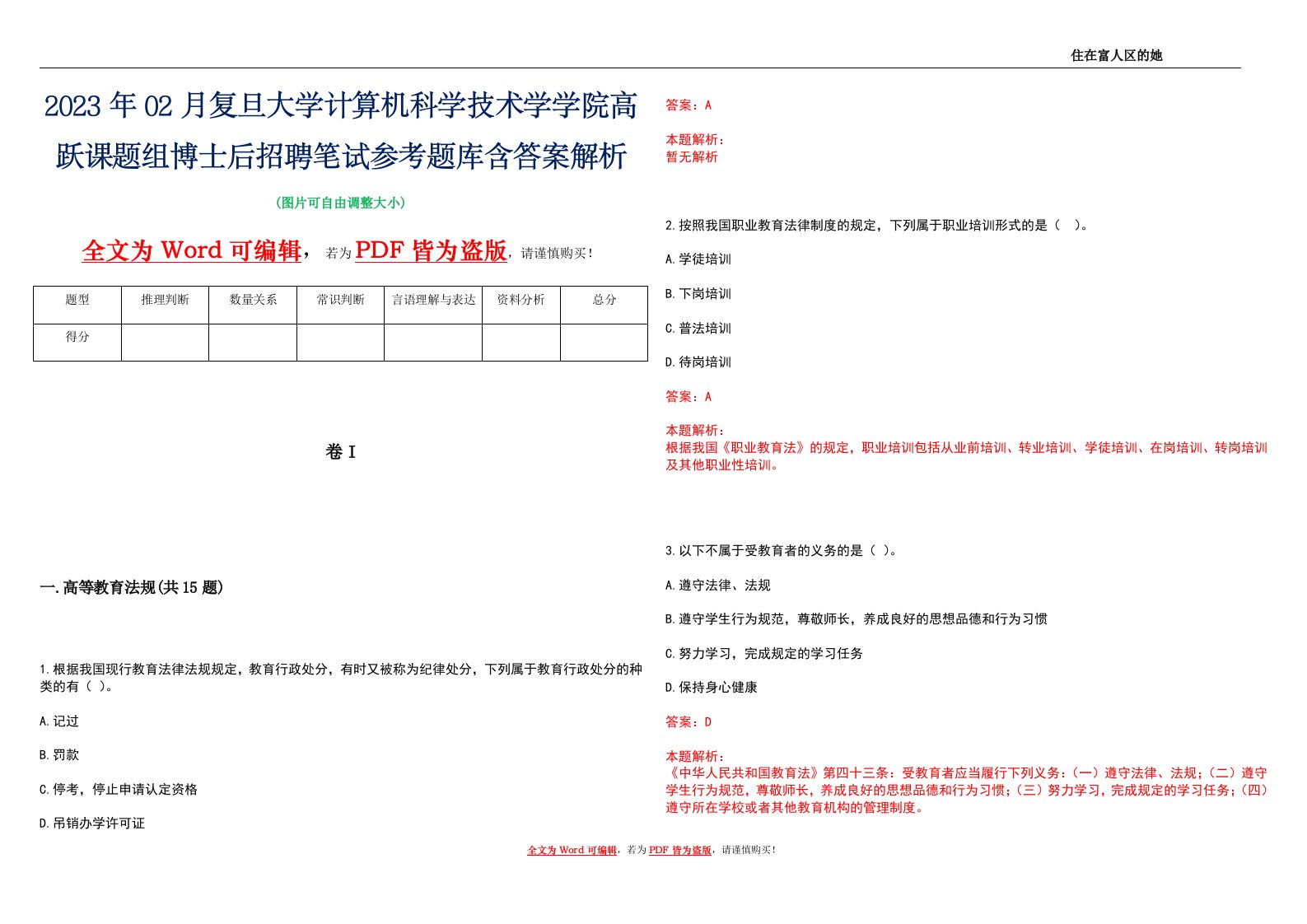Click '答案：D' for question 3
Screen dimensions: 1307x924
(689, 721)
